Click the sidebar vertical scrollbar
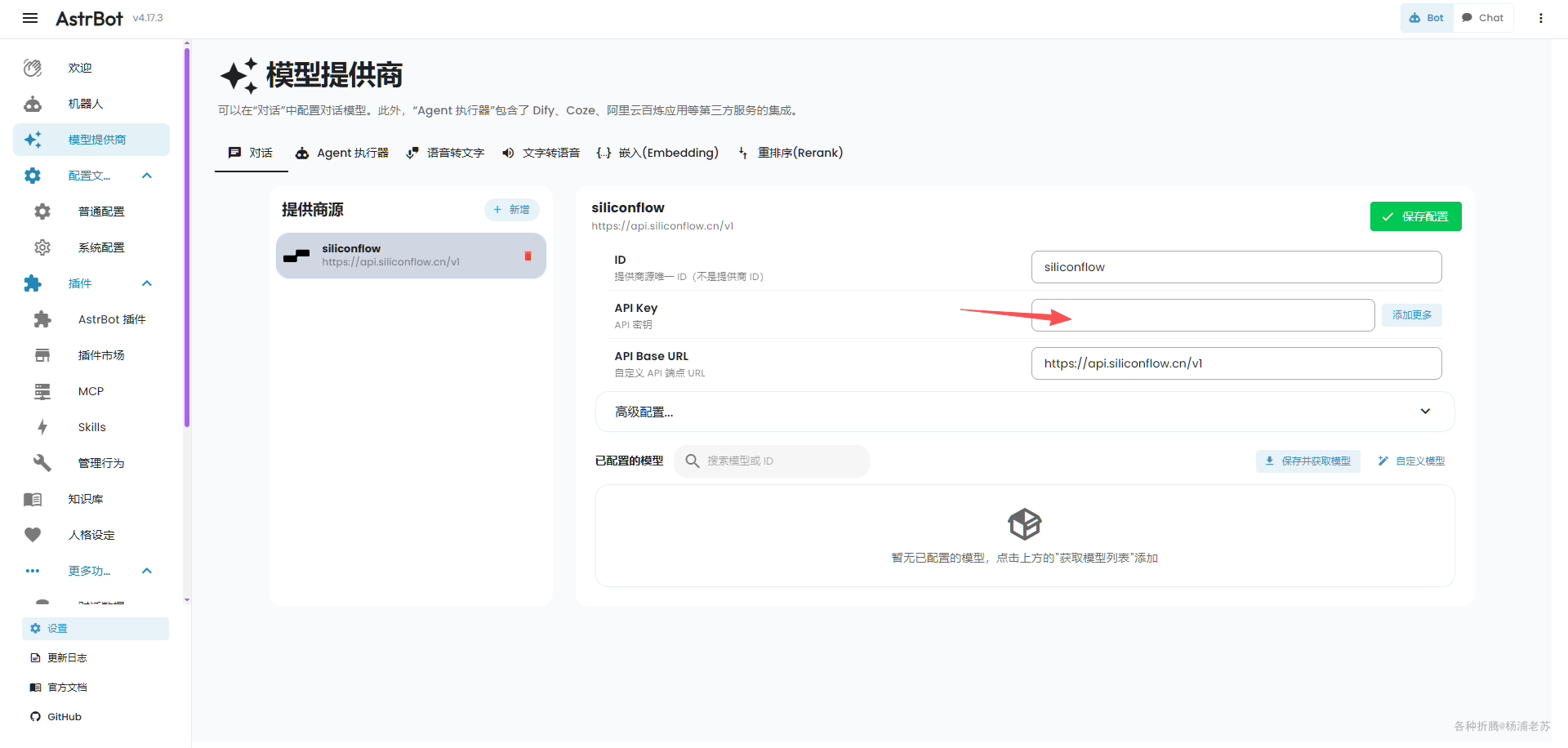The image size is (1568, 748). 187,237
